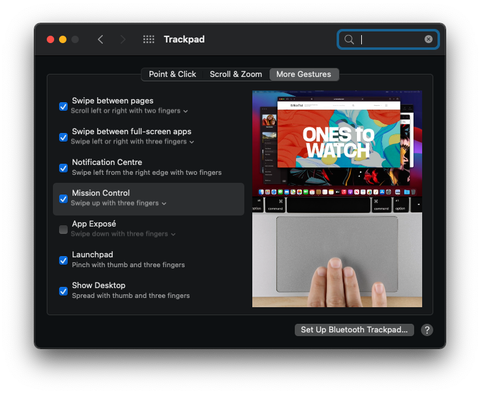Click inside the search input field
The width and height of the screenshot is (480, 394).
click(x=388, y=39)
